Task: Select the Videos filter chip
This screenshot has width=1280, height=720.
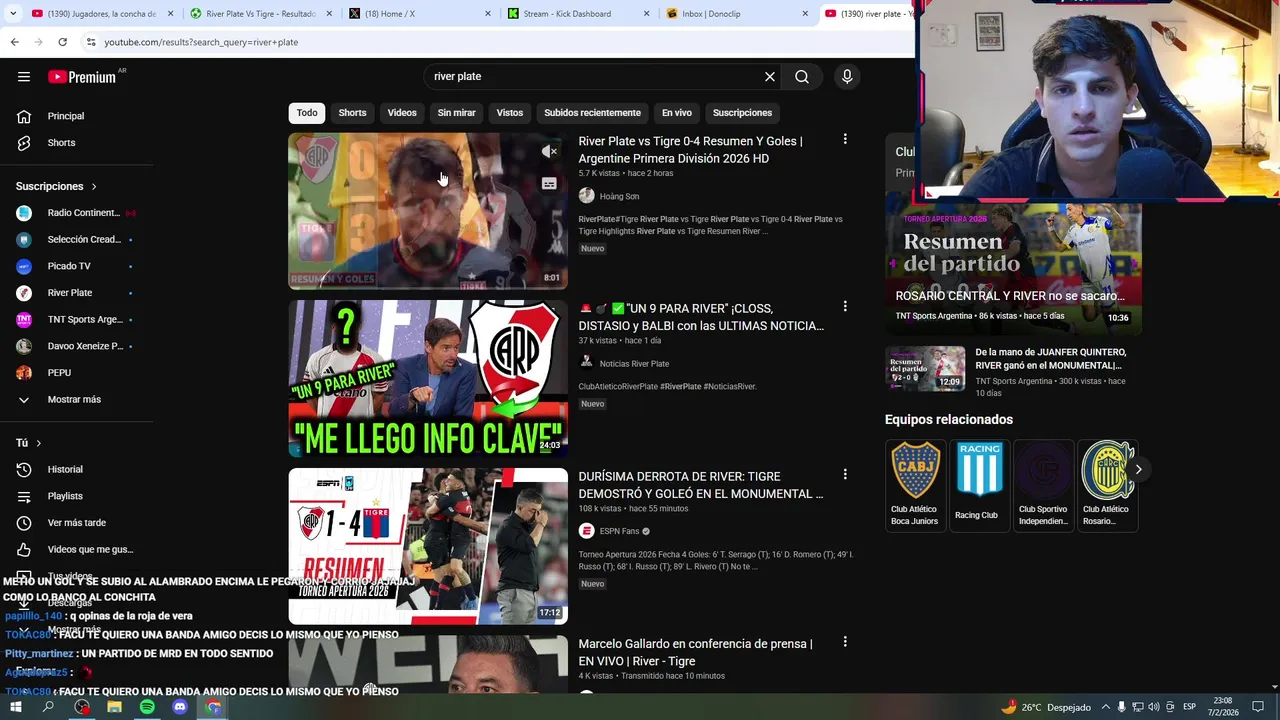Action: 402,113
